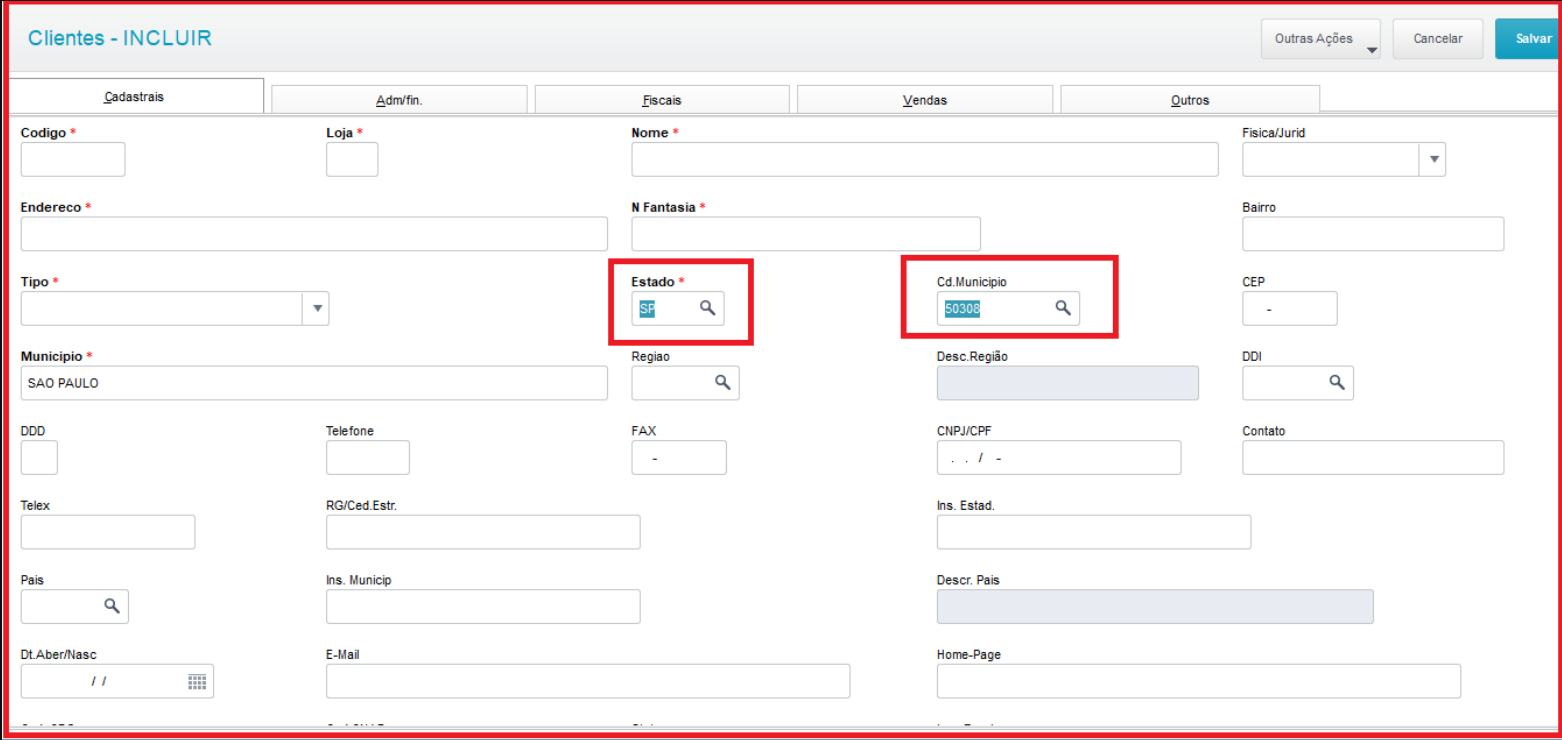This screenshot has height=740, width=1562.
Task: Switch to the Cadastrais tab
Action: 134,97
